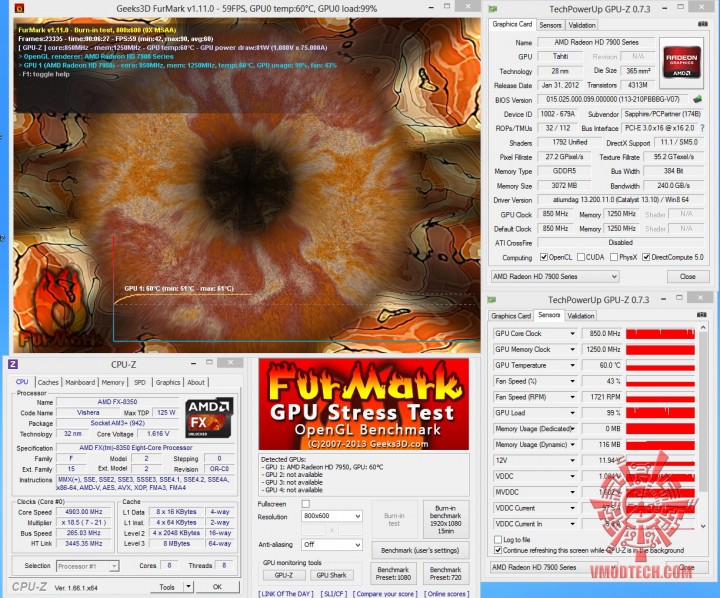
Task: Click the CPU-Z OK button
Action: point(217,587)
